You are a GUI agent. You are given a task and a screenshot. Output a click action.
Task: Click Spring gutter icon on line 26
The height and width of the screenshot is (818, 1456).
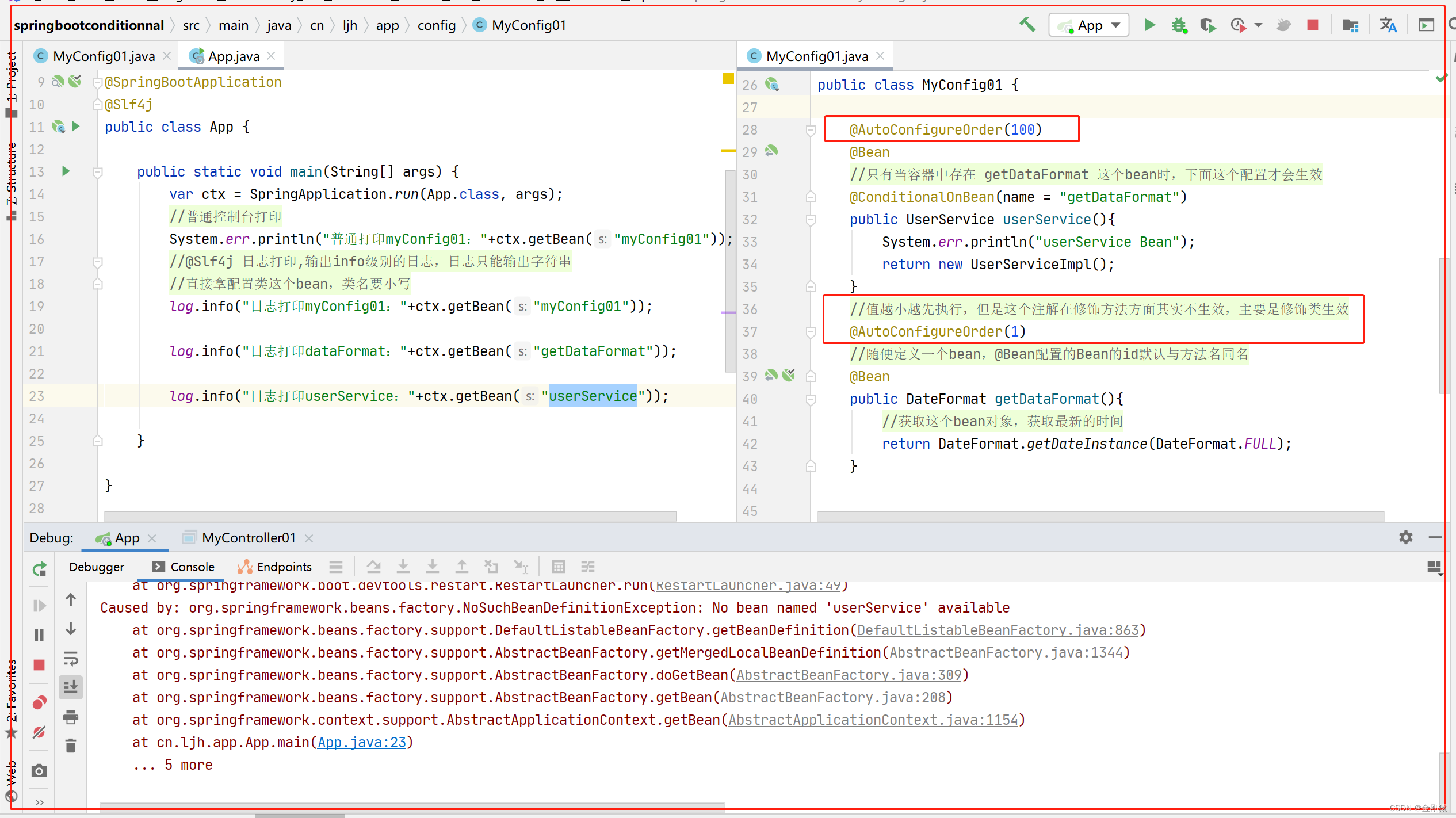coord(772,85)
